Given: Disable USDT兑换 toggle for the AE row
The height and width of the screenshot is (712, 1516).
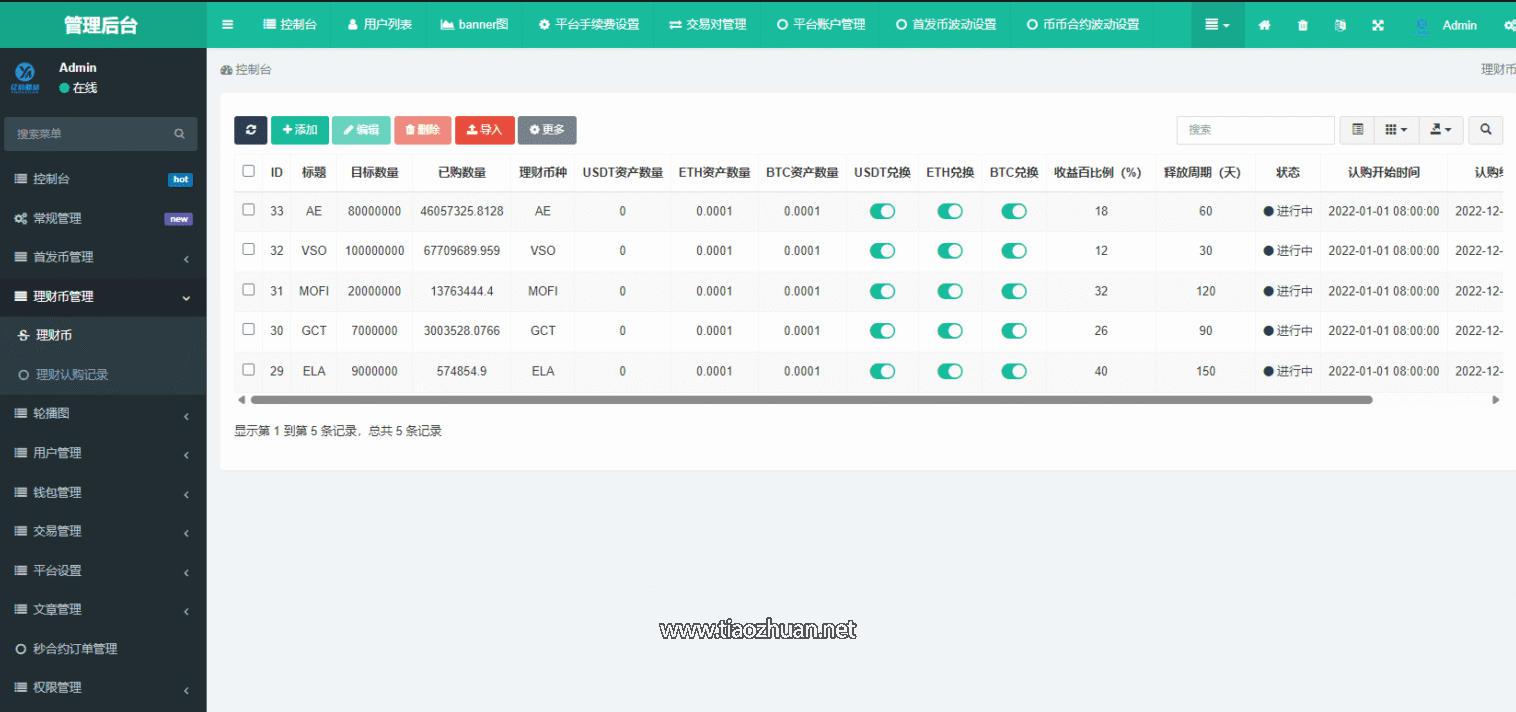Looking at the screenshot, I should click(x=882, y=211).
